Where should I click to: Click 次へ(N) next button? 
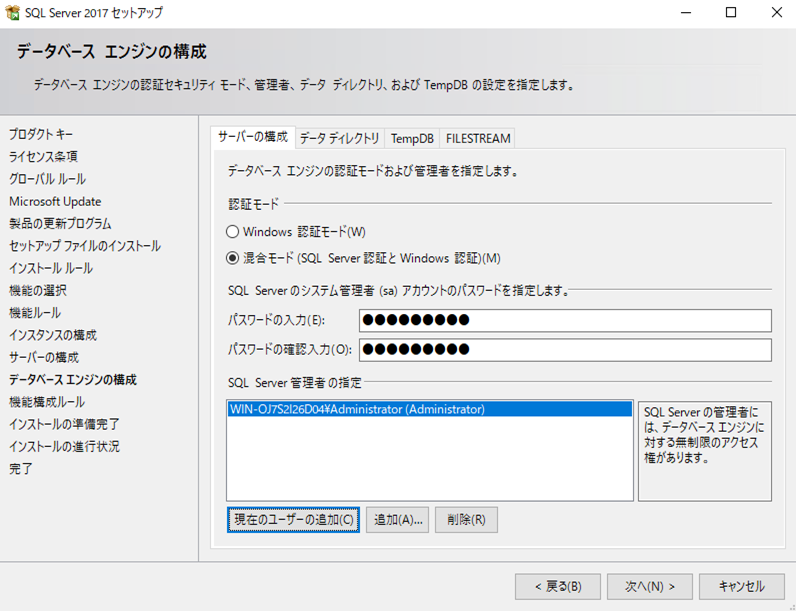pos(650,587)
